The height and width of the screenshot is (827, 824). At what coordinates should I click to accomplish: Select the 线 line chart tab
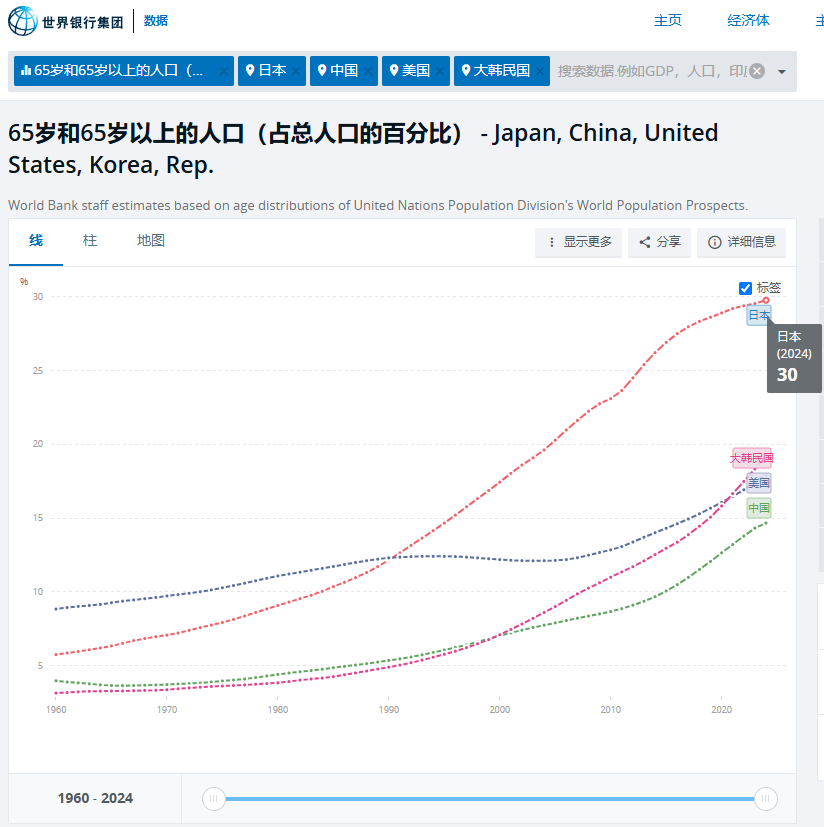(x=36, y=241)
